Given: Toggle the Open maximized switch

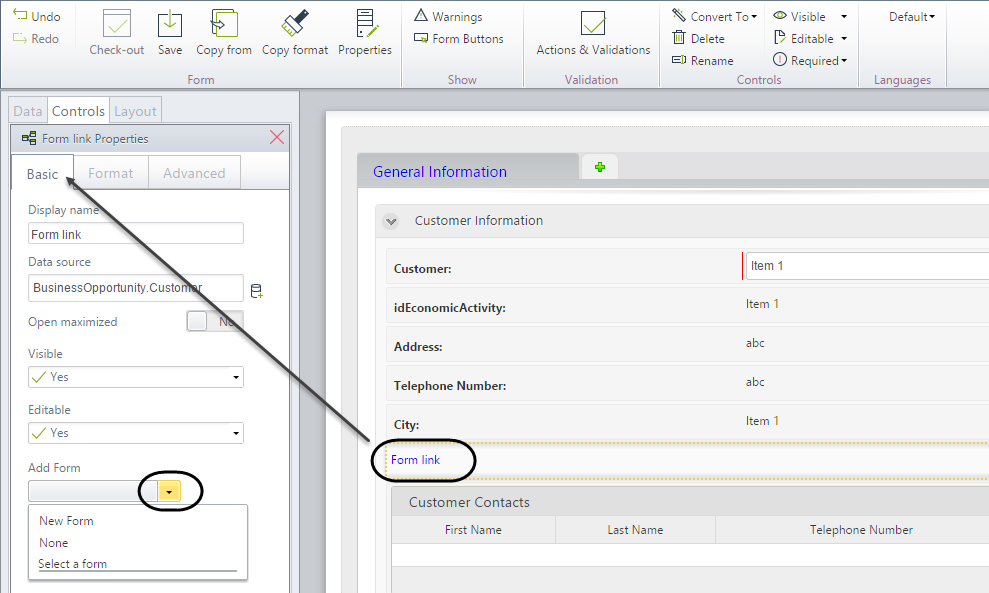Looking at the screenshot, I should pos(214,322).
